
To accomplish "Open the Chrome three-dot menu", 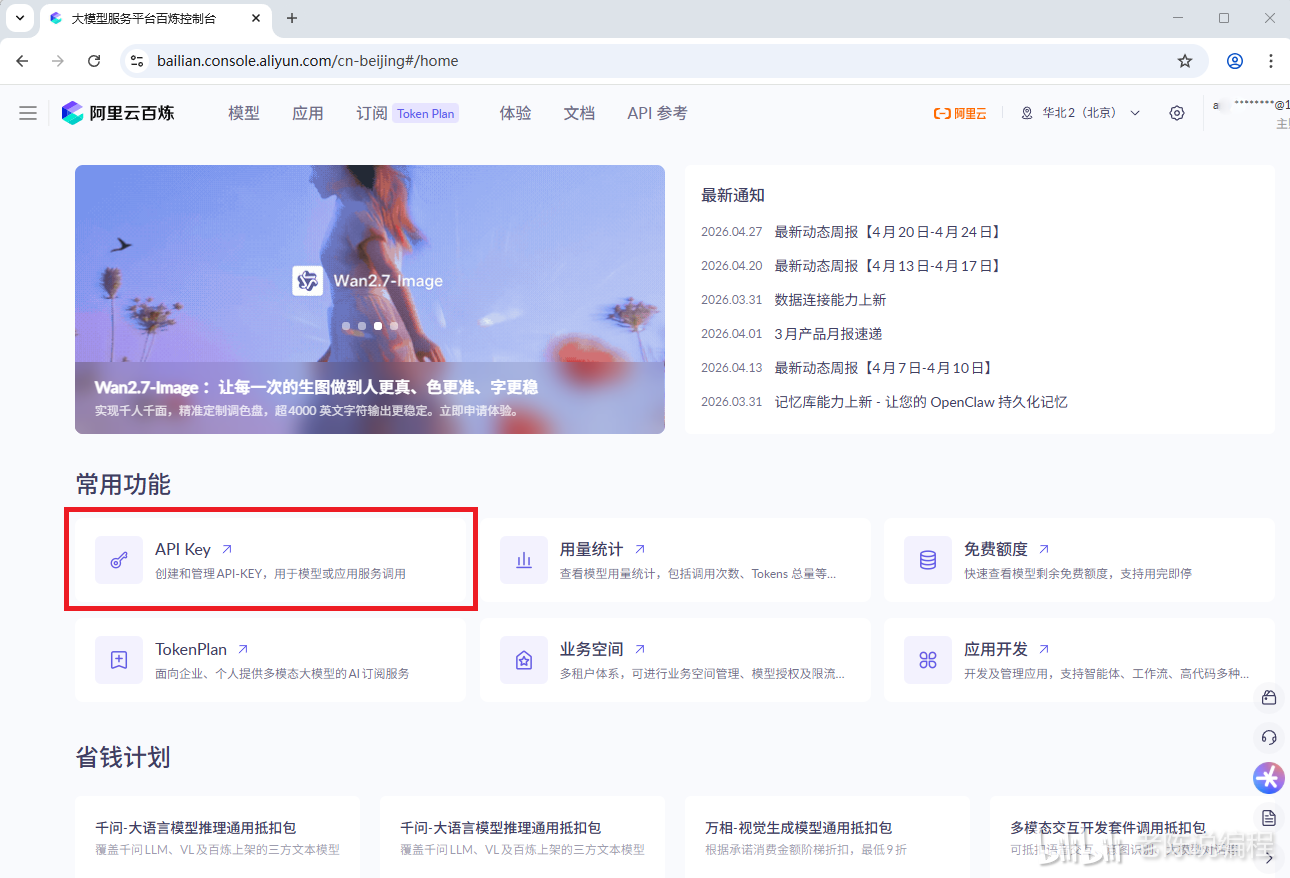I will 1271,61.
